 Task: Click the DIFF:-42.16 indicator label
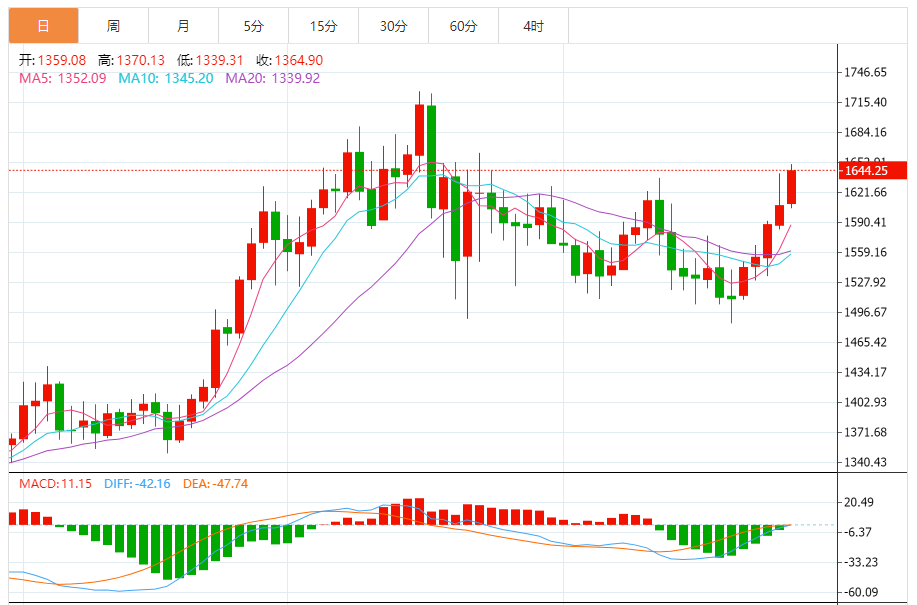(137, 483)
